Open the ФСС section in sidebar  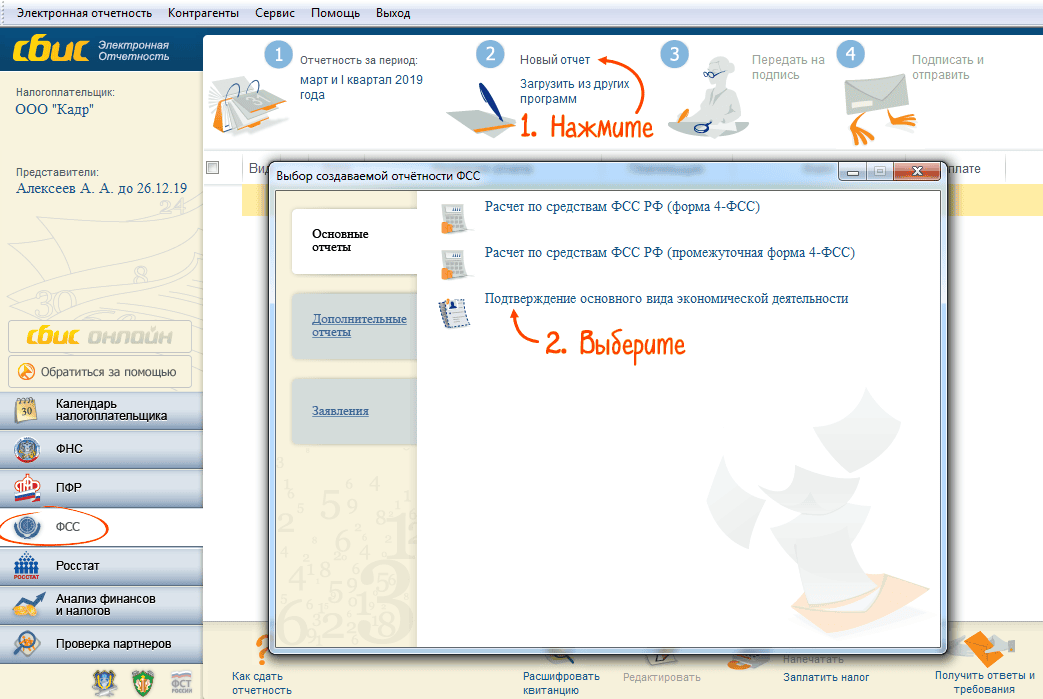tap(68, 527)
